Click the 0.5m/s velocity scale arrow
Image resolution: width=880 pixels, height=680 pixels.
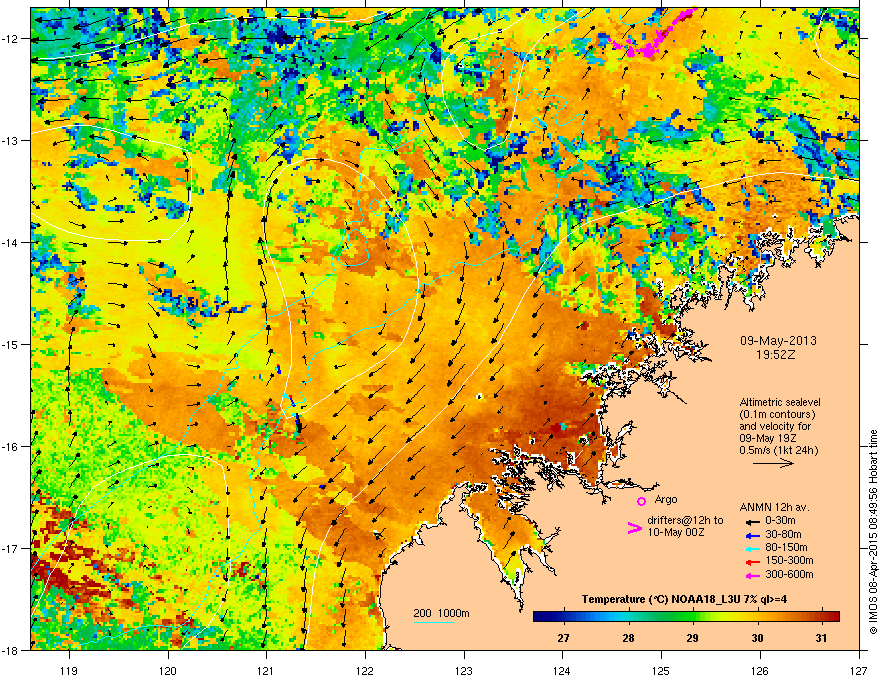coord(773,463)
